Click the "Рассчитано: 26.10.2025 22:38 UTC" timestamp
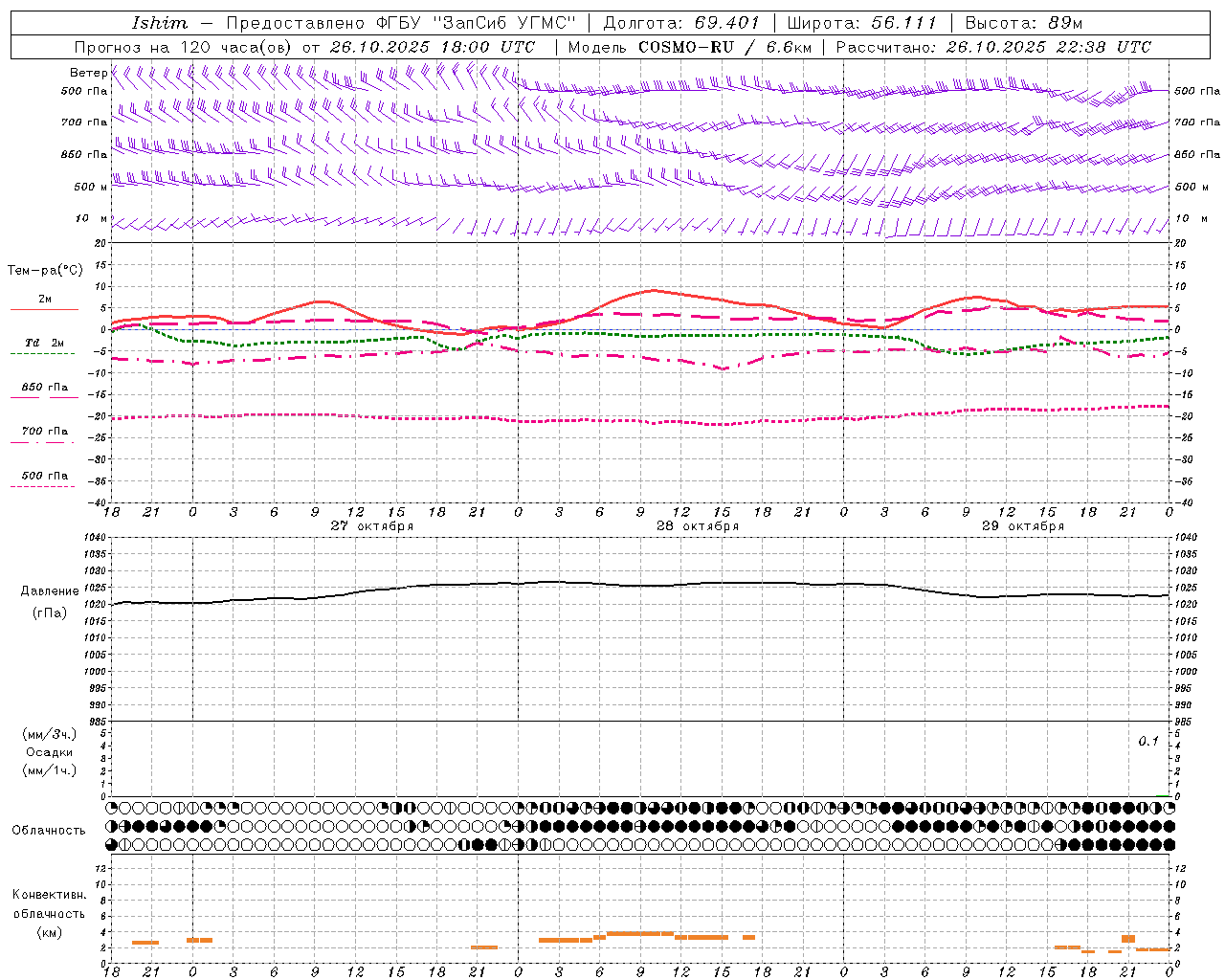This screenshot has height=980, width=1225. coord(993,47)
